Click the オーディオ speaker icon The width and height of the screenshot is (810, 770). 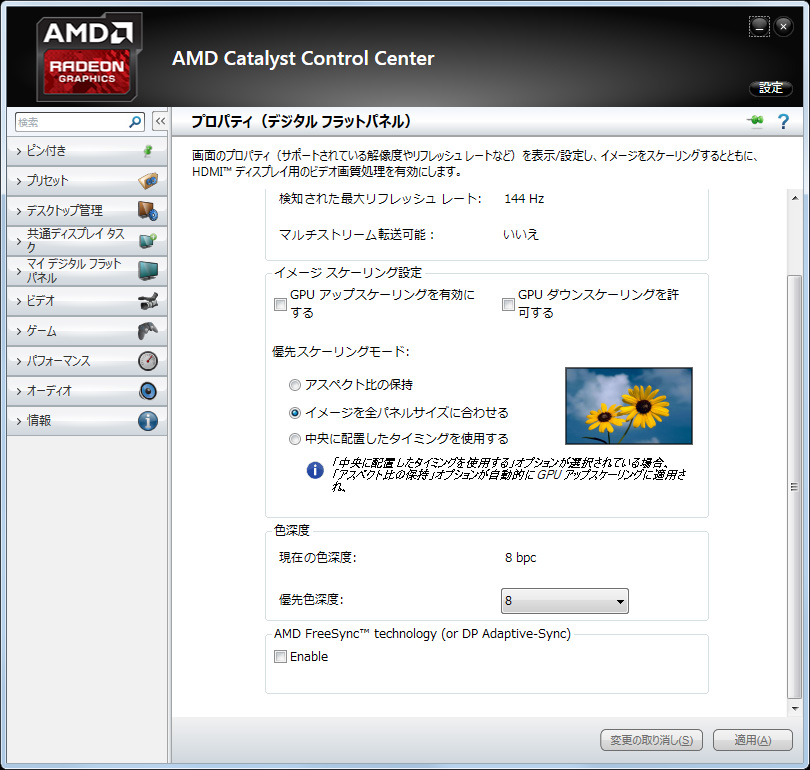[148, 390]
